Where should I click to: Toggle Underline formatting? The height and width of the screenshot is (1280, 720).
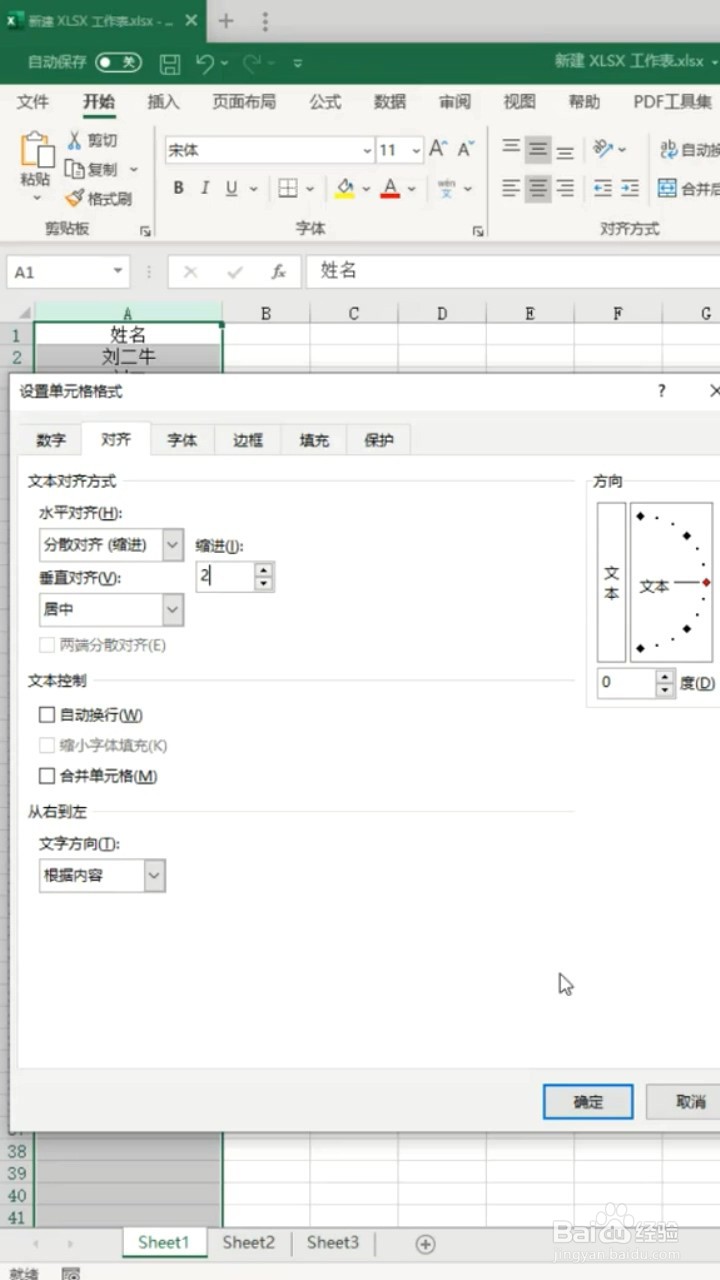click(x=231, y=188)
